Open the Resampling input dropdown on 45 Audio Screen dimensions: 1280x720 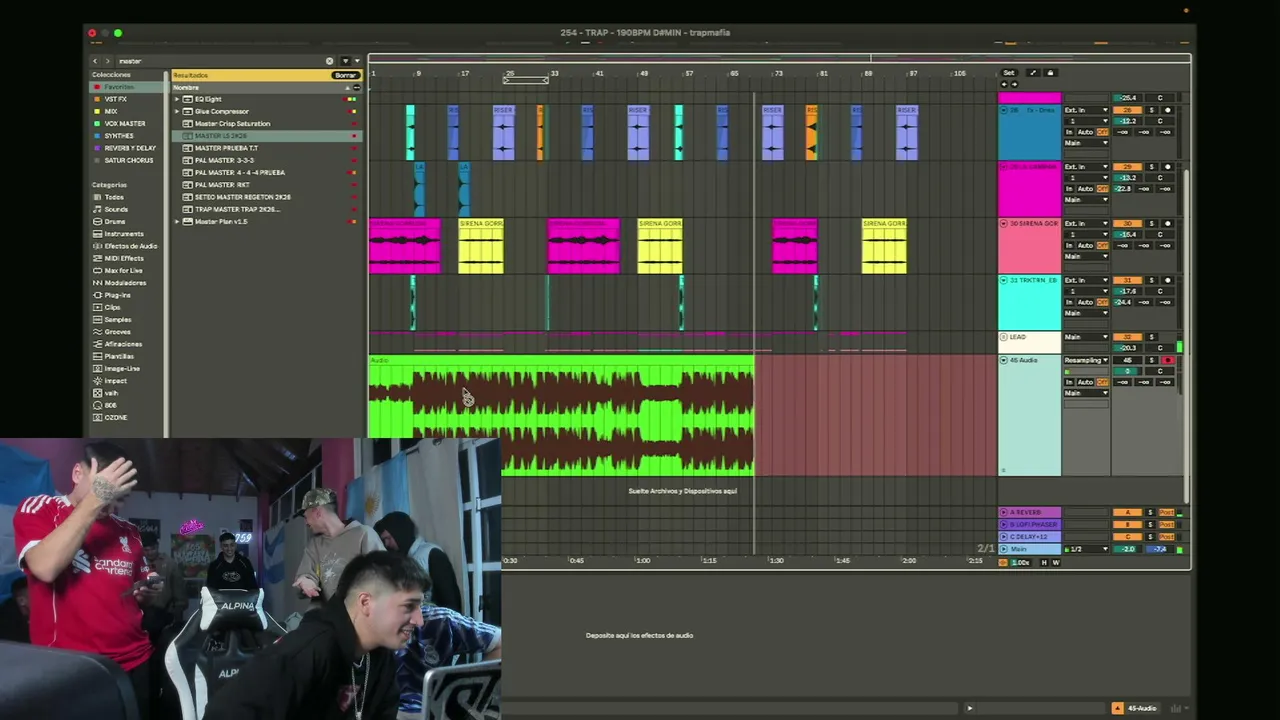[x=1086, y=360]
